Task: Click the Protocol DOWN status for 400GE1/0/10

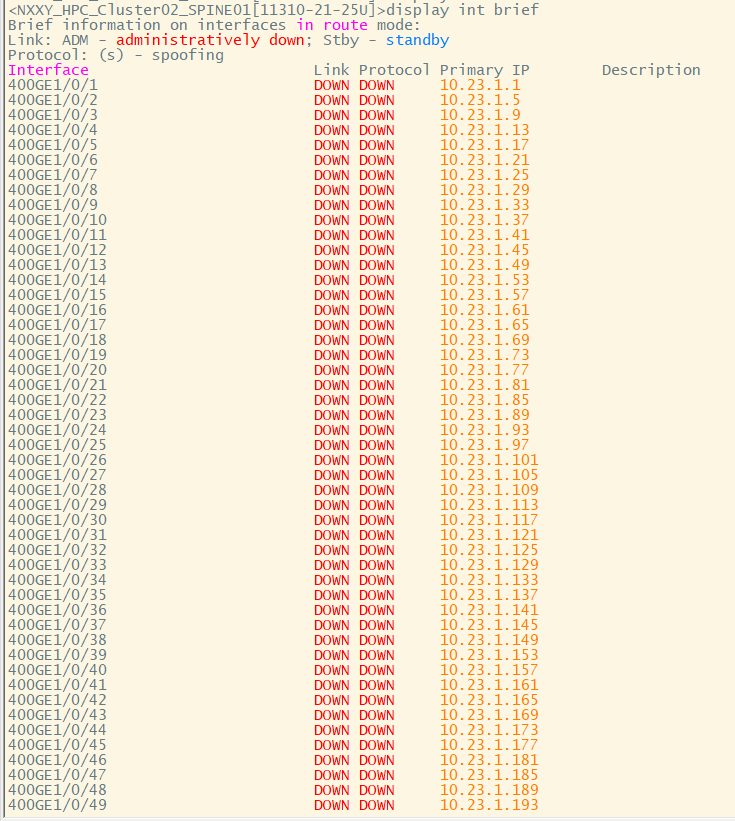Action: click(376, 220)
